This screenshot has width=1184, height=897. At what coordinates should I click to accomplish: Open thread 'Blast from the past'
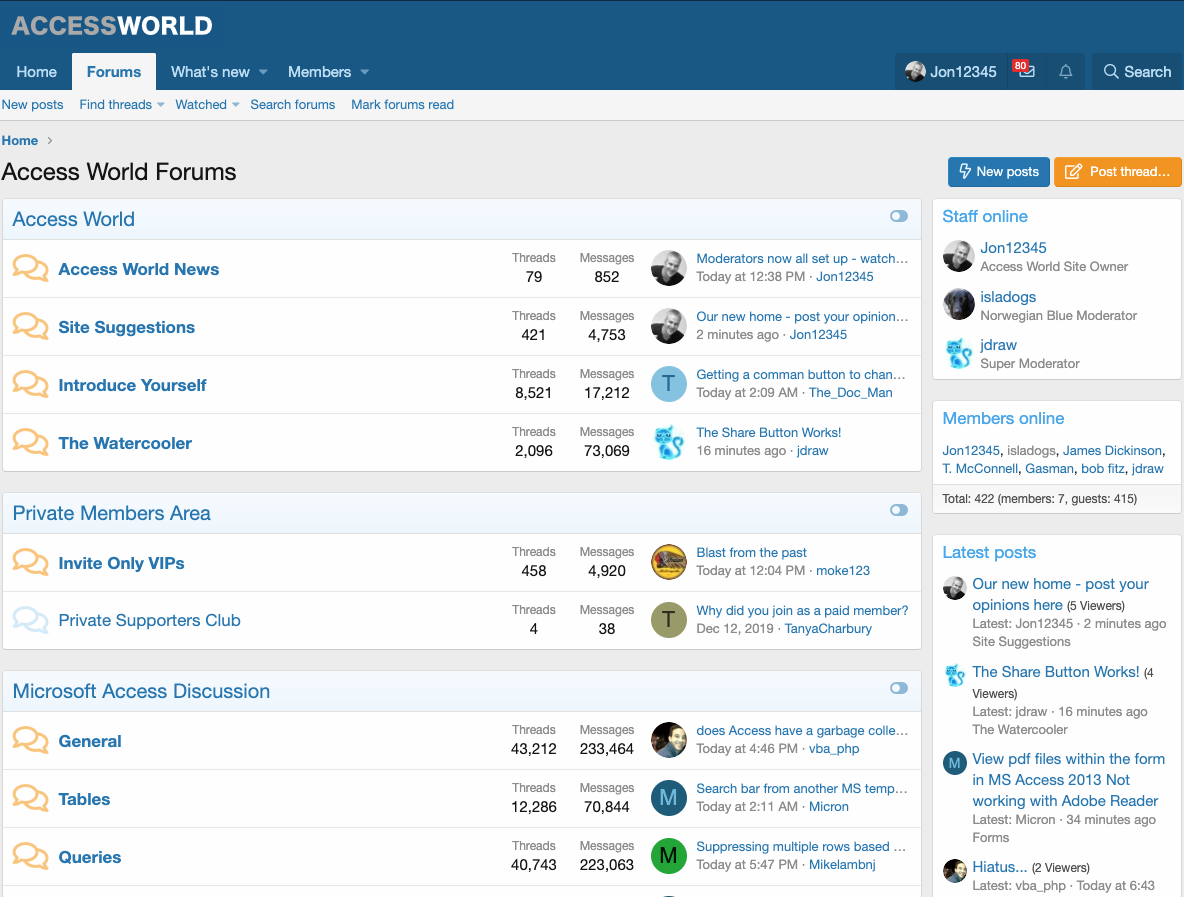(751, 553)
